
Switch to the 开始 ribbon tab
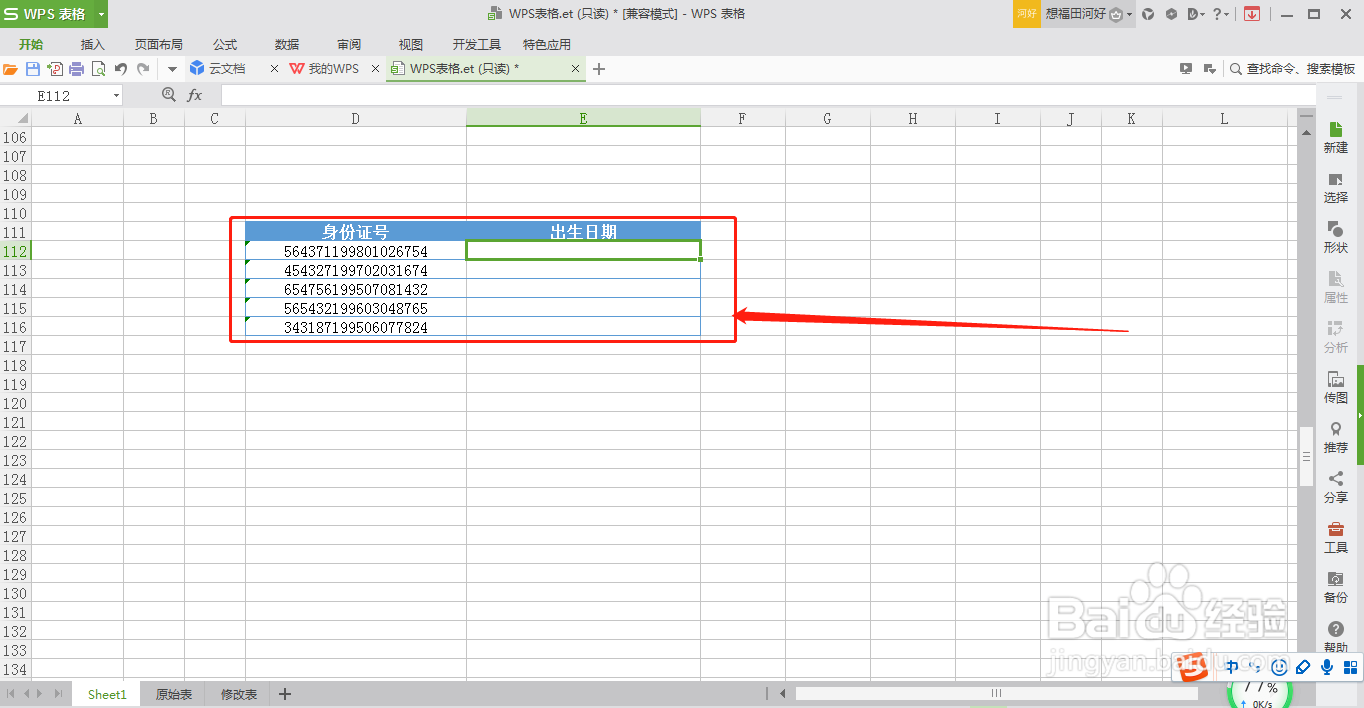click(x=31, y=44)
